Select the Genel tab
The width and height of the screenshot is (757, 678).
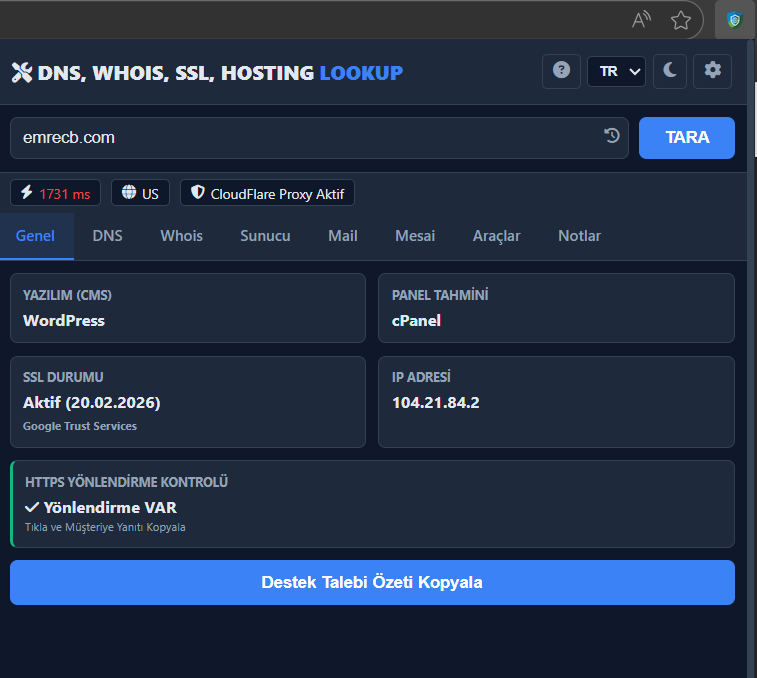point(35,236)
